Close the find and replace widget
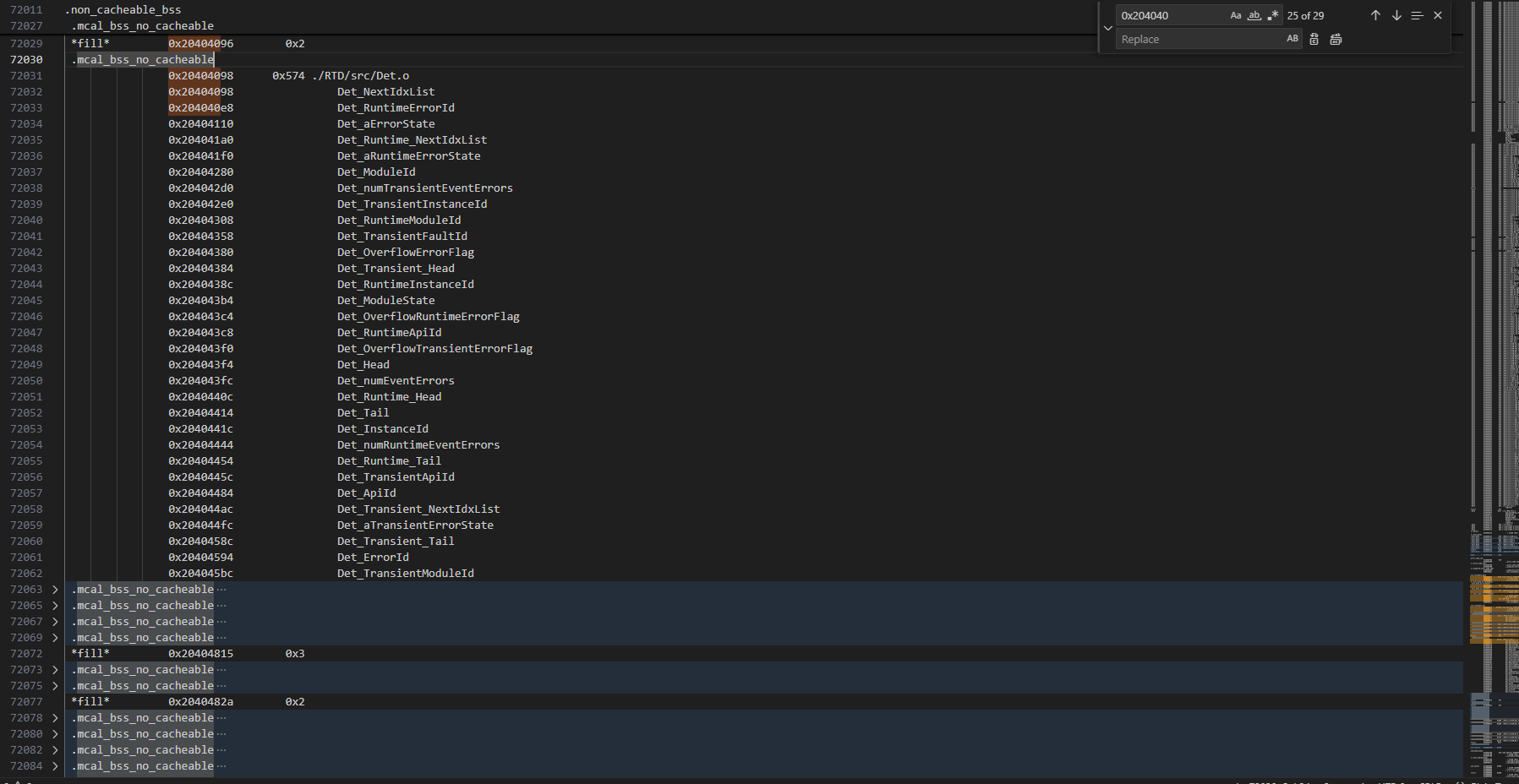The height and width of the screenshot is (784, 1519). coord(1438,15)
